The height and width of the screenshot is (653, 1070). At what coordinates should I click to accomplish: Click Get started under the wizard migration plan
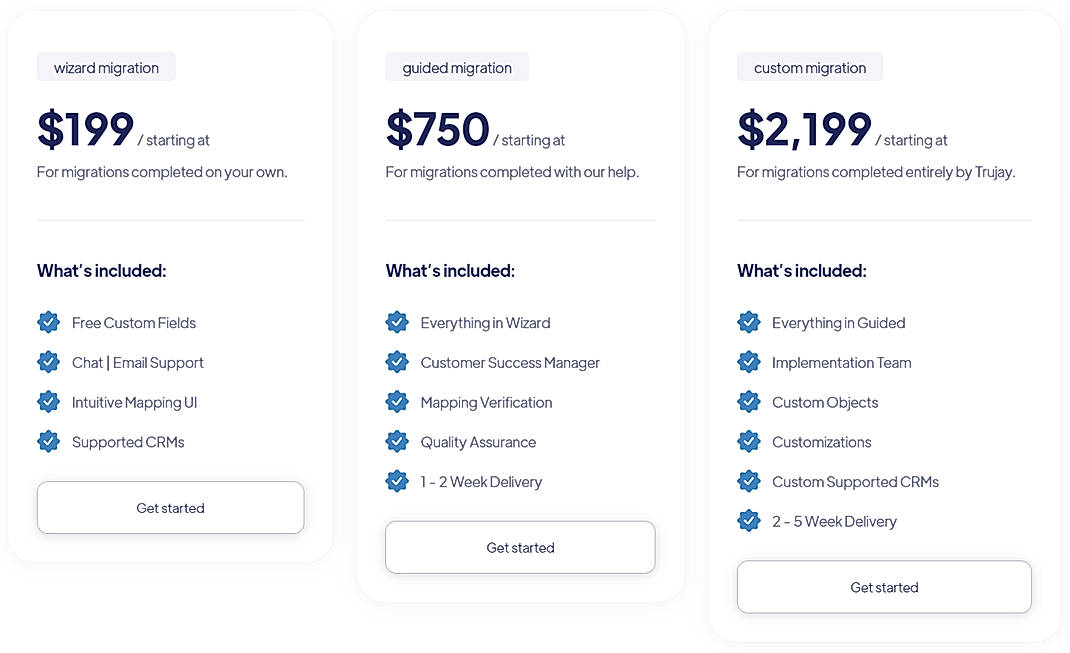click(170, 507)
